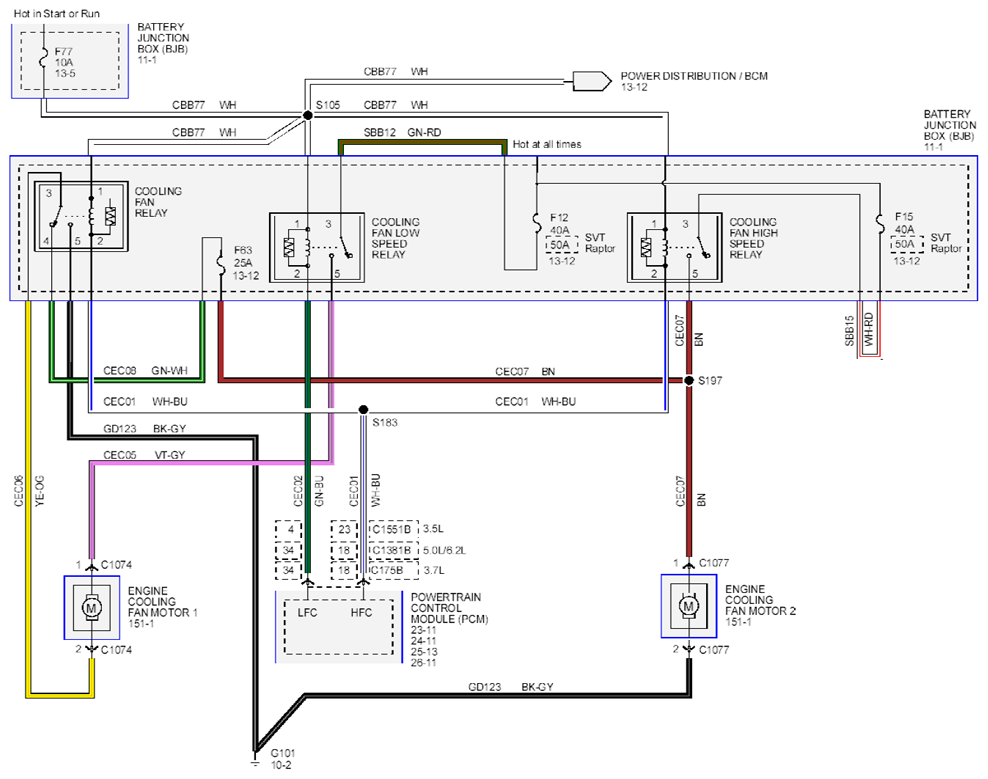Select the 'F77 10A' fuse label

tap(64, 57)
